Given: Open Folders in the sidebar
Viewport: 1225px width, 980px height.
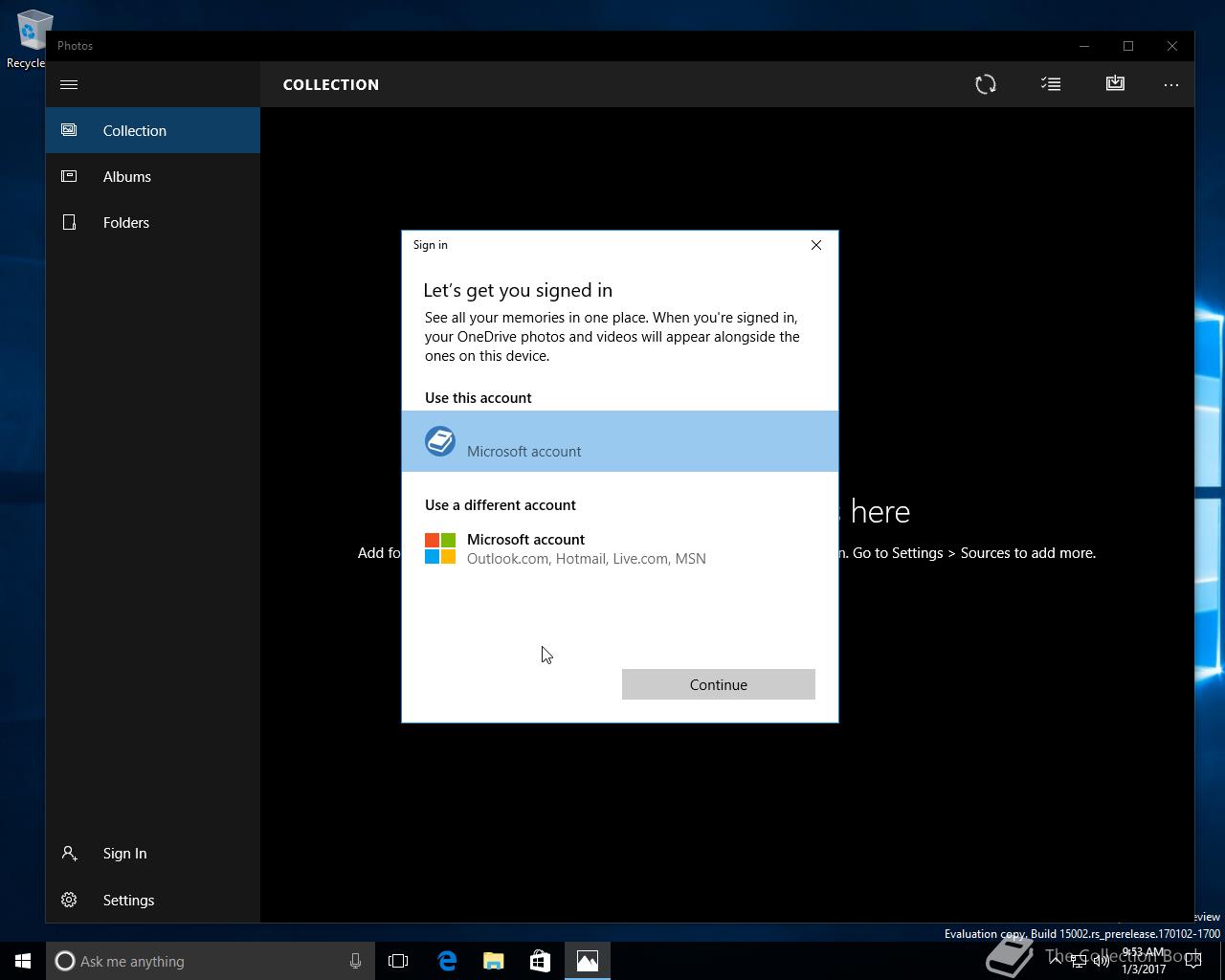Looking at the screenshot, I should click(x=153, y=222).
